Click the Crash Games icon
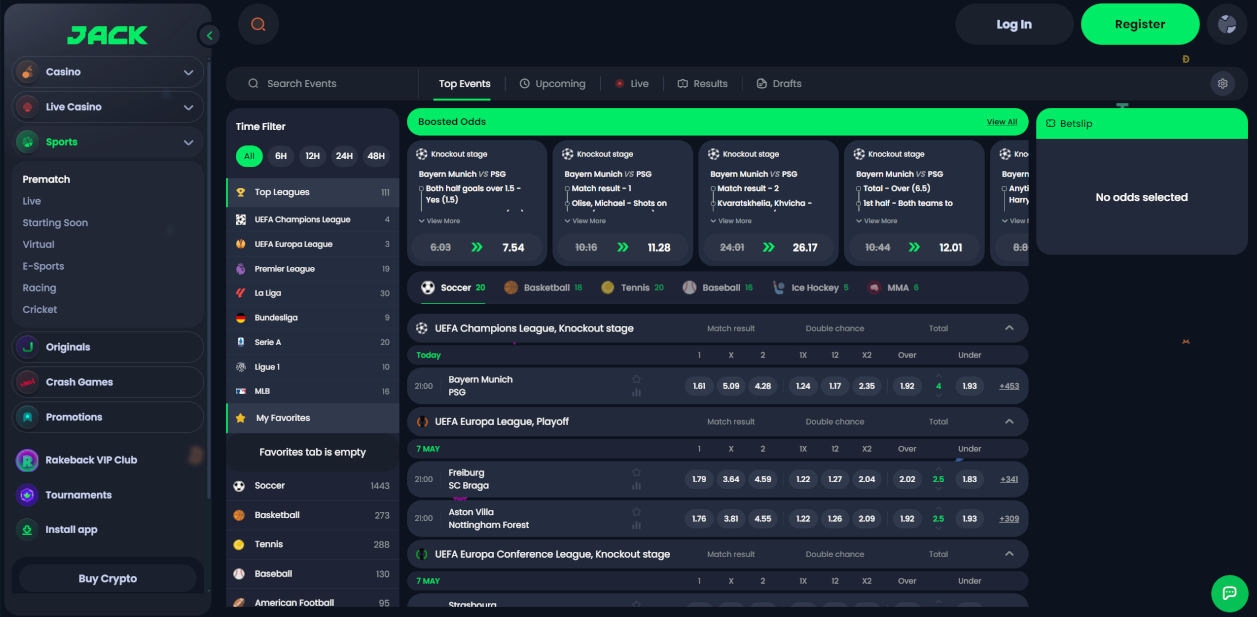Image resolution: width=1257 pixels, height=617 pixels. (27, 382)
